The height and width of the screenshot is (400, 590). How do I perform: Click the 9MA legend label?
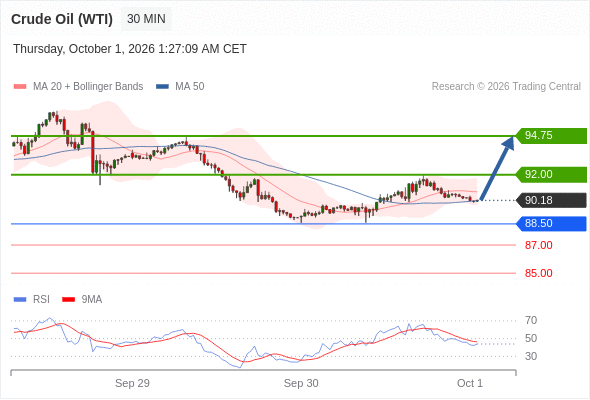(92, 300)
